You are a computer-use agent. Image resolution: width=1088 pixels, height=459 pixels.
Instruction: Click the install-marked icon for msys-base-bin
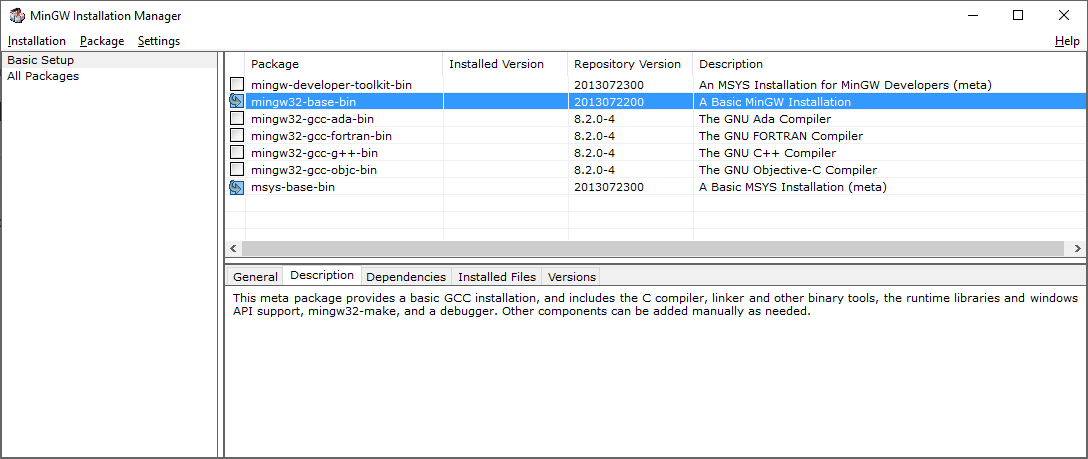point(237,187)
